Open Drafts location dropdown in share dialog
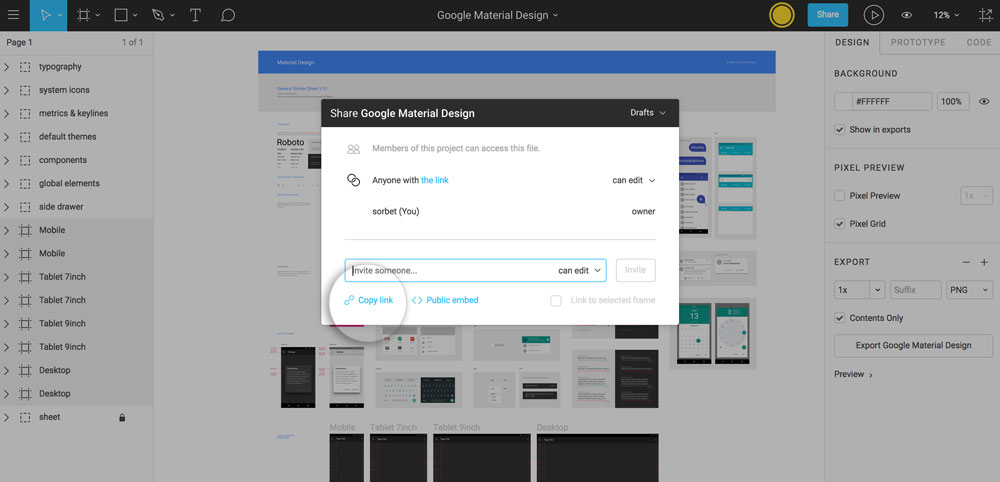The width and height of the screenshot is (1000, 482). click(648, 113)
